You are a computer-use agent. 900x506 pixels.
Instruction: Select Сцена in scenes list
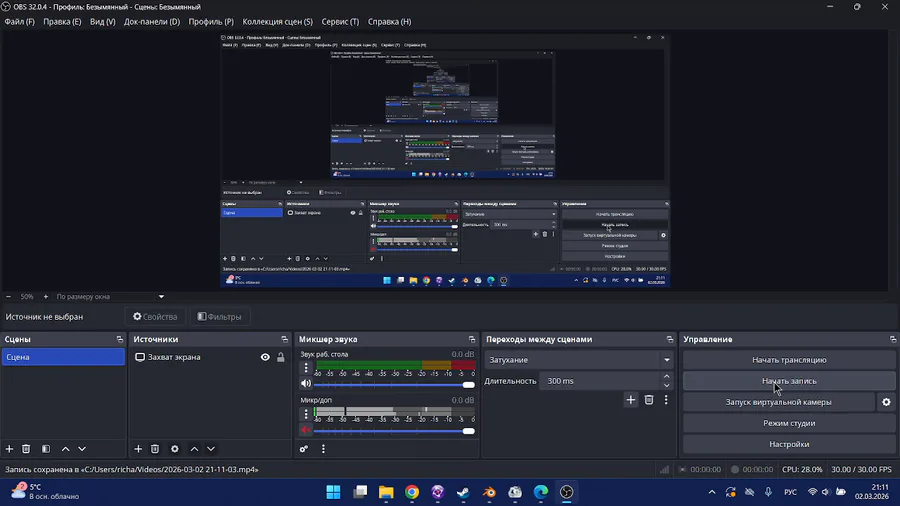click(63, 357)
